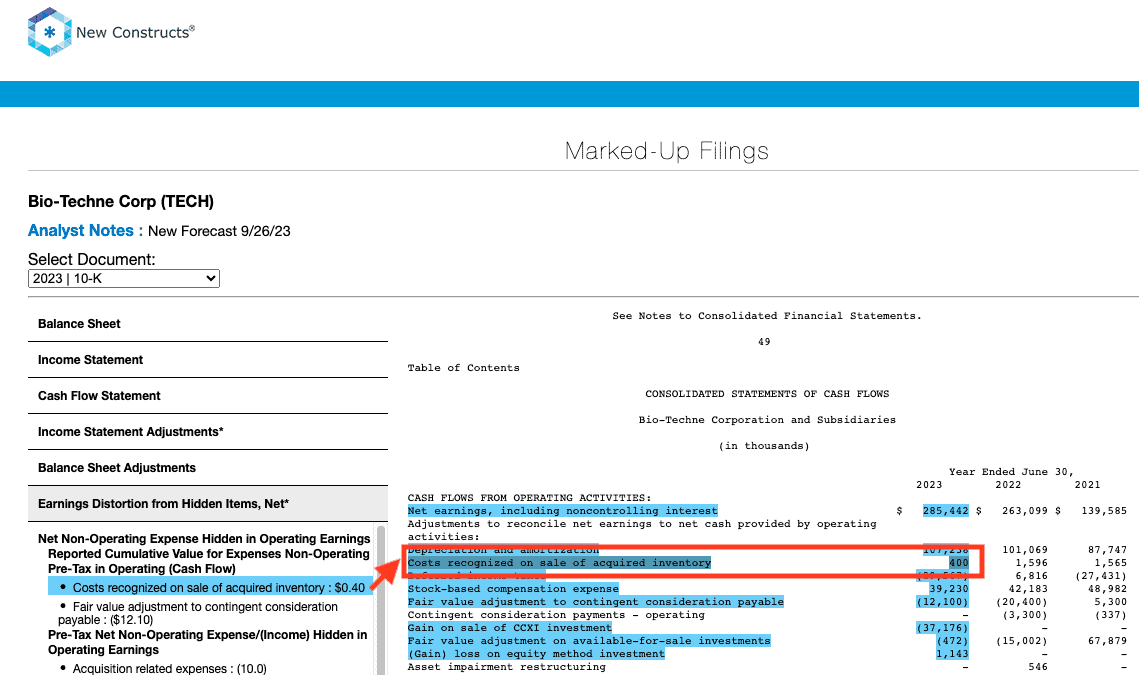Open Income Statement Adjustments section
Screen dimensions: 1139x675
click(208, 432)
